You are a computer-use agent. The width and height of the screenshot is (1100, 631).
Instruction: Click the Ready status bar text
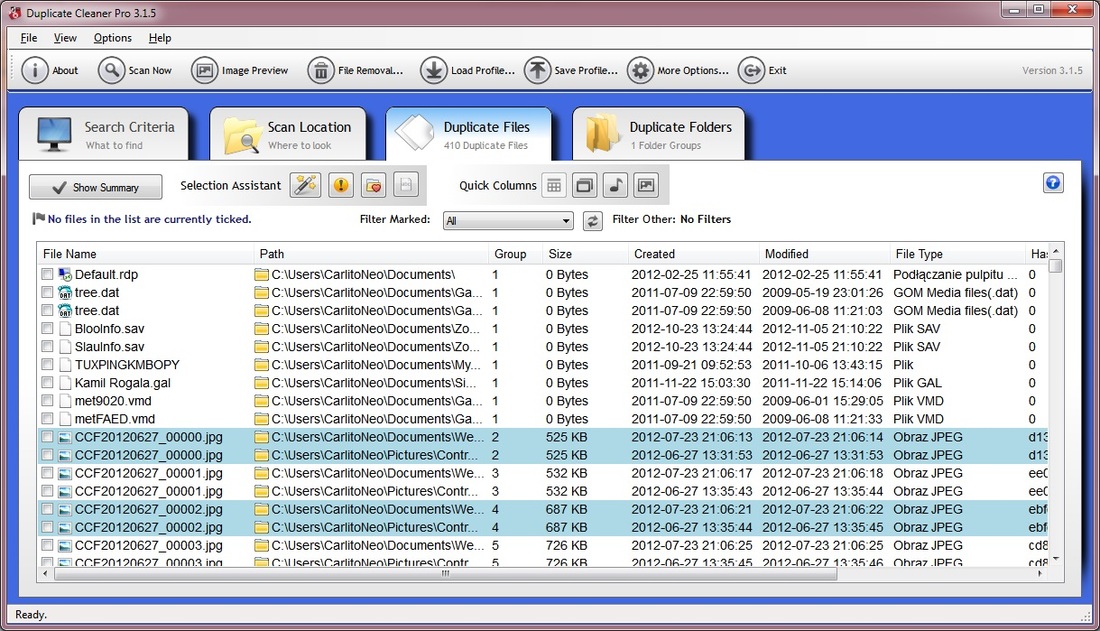(x=32, y=615)
